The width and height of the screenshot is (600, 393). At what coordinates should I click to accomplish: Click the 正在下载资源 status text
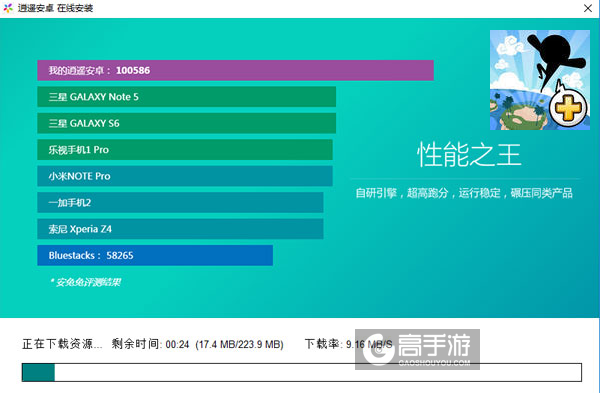pos(62,344)
